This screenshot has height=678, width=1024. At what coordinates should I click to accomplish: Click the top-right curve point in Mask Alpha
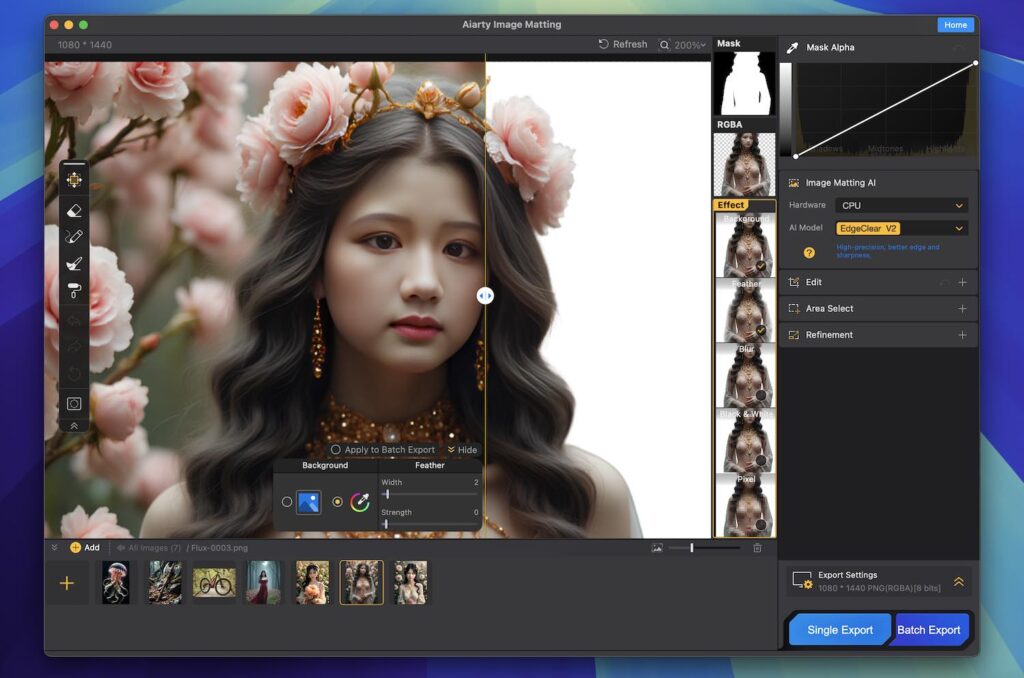pos(975,63)
